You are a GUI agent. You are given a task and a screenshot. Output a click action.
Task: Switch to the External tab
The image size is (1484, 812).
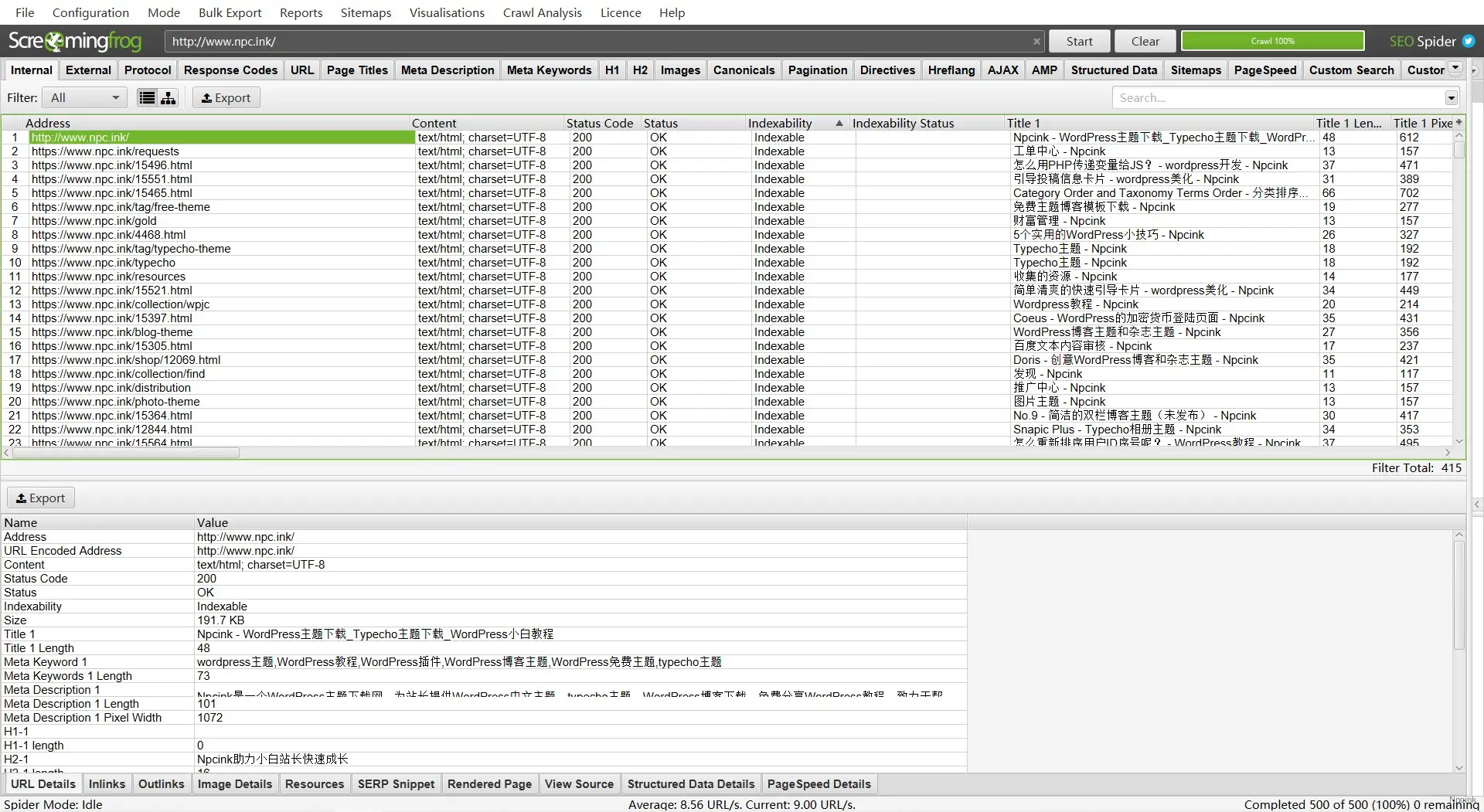tap(88, 70)
